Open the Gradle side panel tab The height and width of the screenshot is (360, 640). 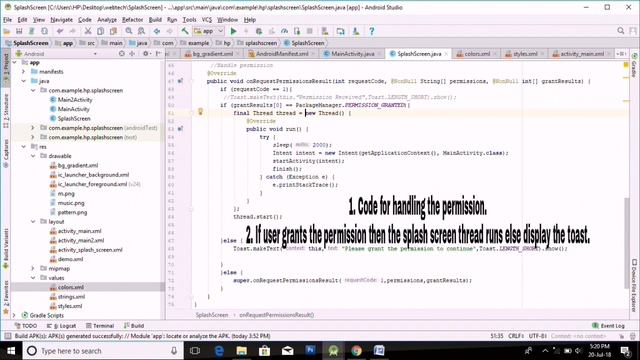coord(634,65)
